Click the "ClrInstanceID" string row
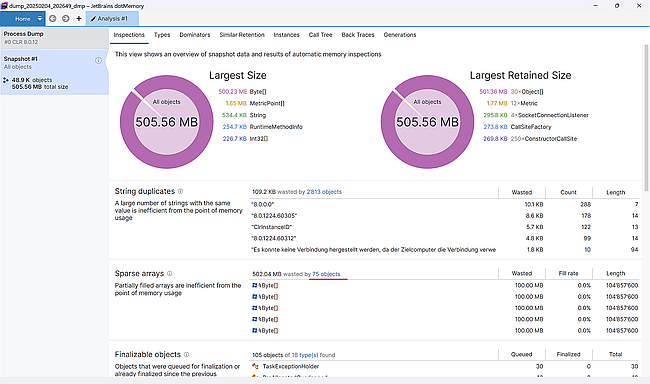Viewport: 650px width, 384px height. click(445, 227)
